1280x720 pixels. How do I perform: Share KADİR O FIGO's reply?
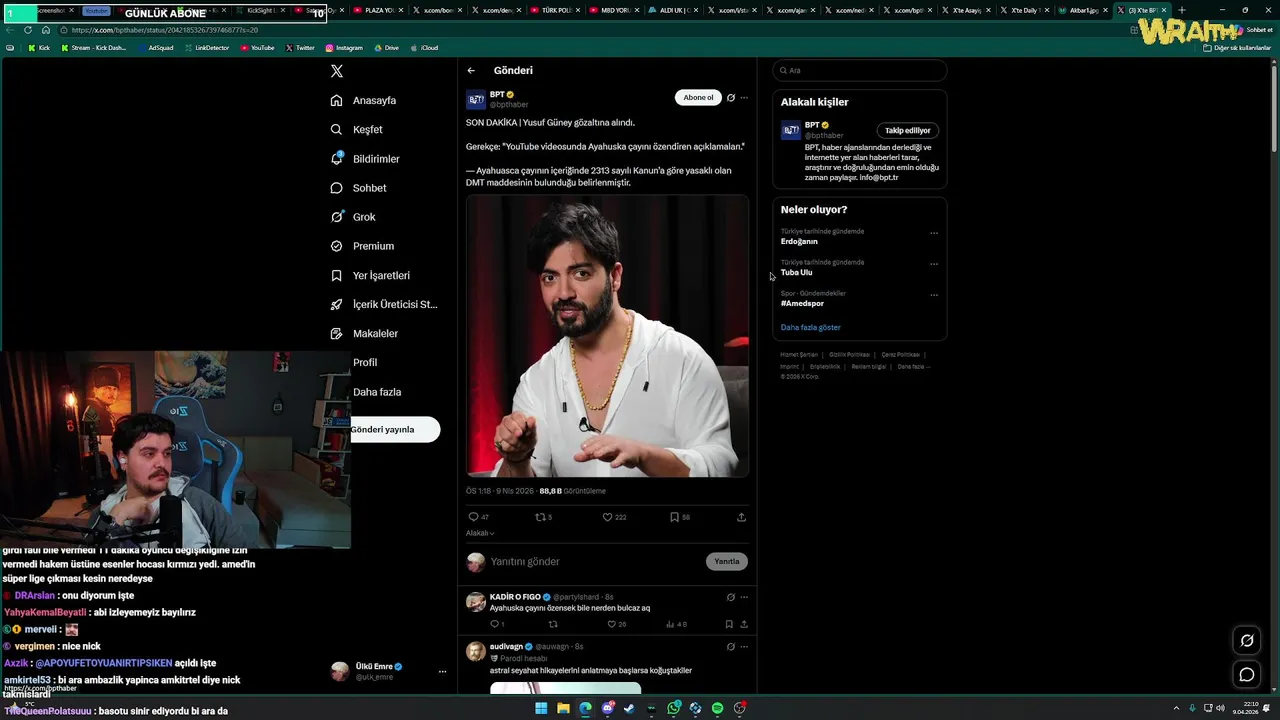743,624
